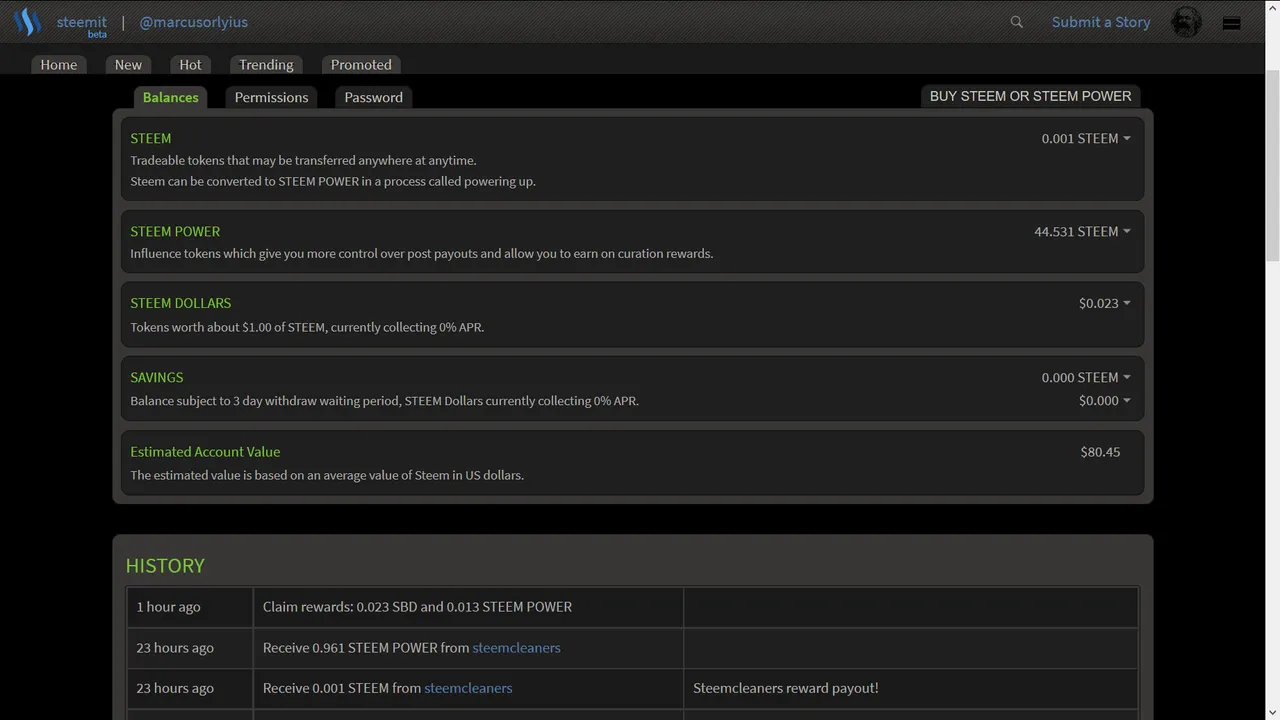Open the savings 0.000 STEEM dropdown
1280x720 pixels.
pos(1086,377)
